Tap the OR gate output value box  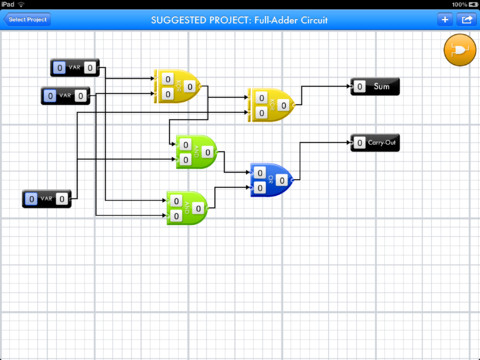[282, 181]
